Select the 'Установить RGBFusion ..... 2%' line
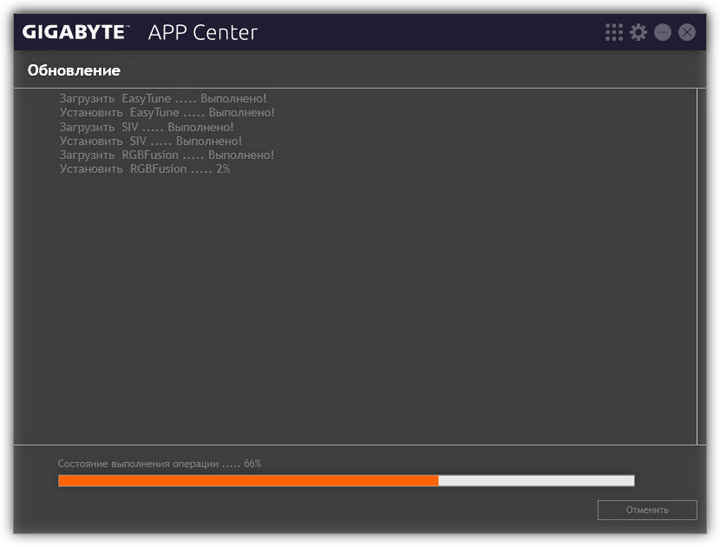Viewport: 720px width, 547px height. 145,169
